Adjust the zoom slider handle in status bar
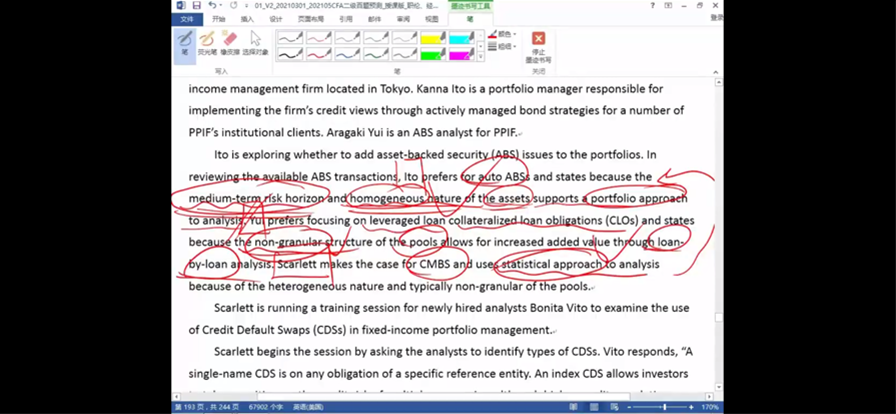Screen dimensions: 896x414 pos(664,407)
